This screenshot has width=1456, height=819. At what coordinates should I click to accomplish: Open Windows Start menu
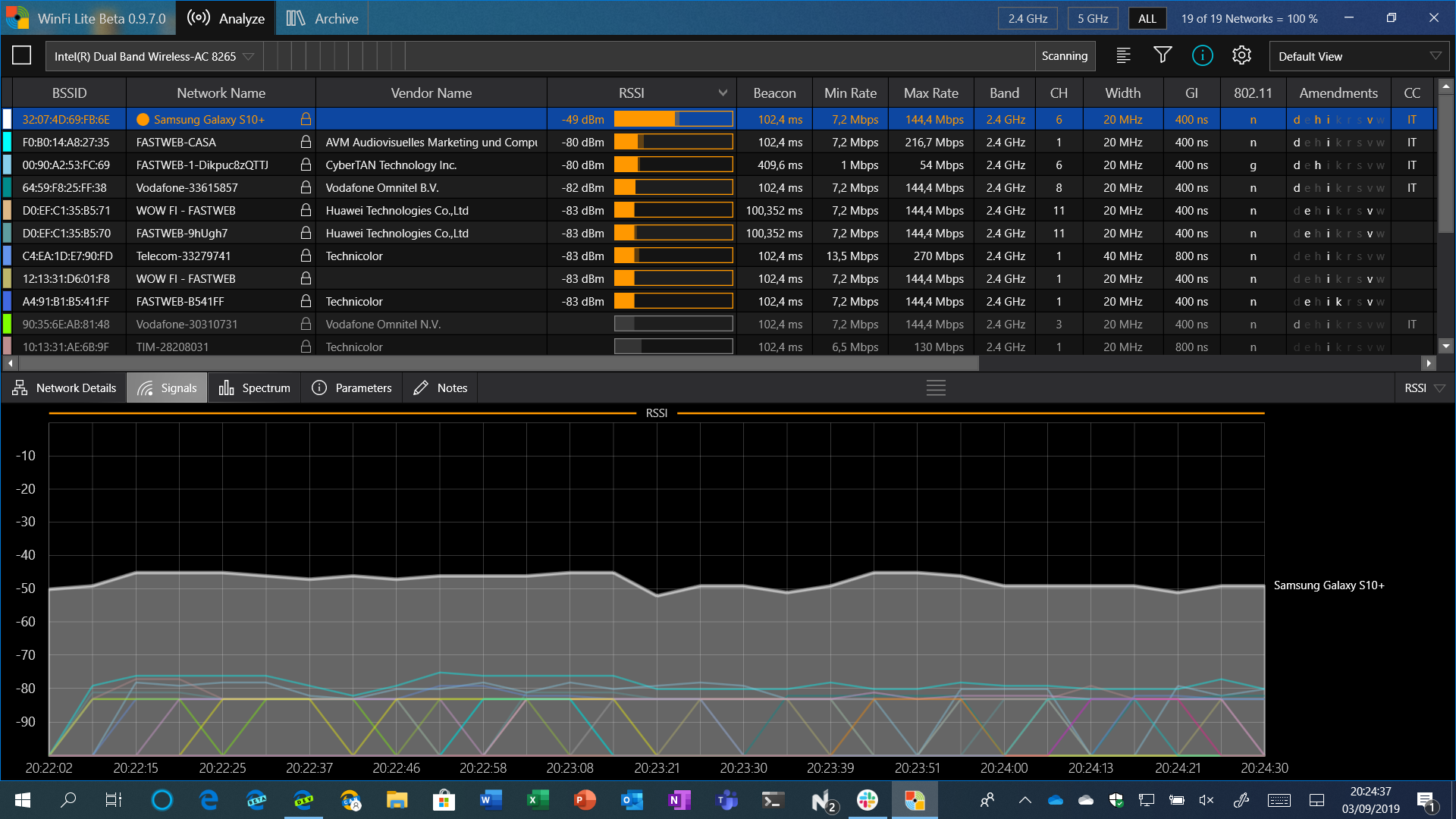coord(23,800)
